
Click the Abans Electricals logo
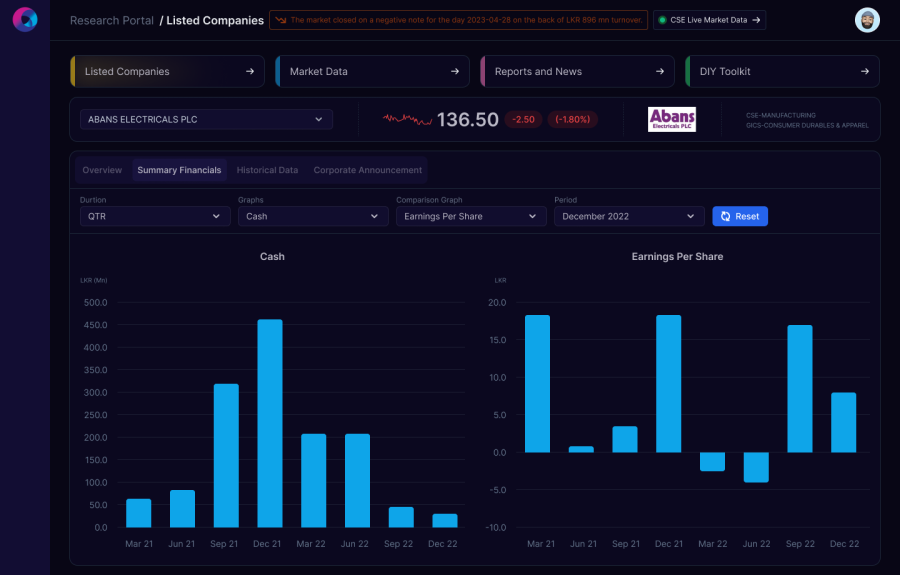[x=672, y=119]
